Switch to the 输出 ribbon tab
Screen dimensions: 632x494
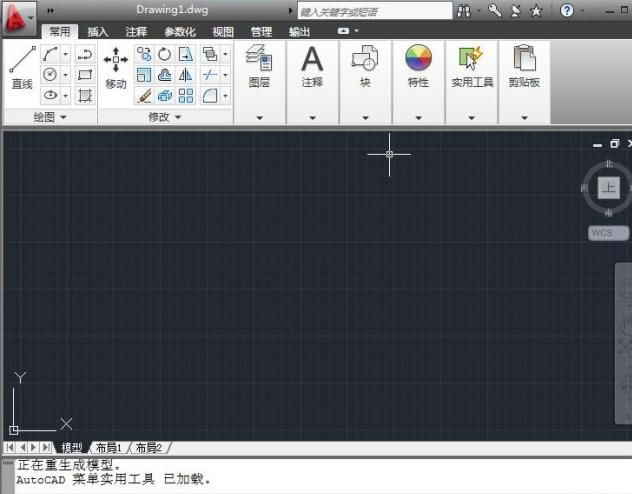[x=299, y=32]
